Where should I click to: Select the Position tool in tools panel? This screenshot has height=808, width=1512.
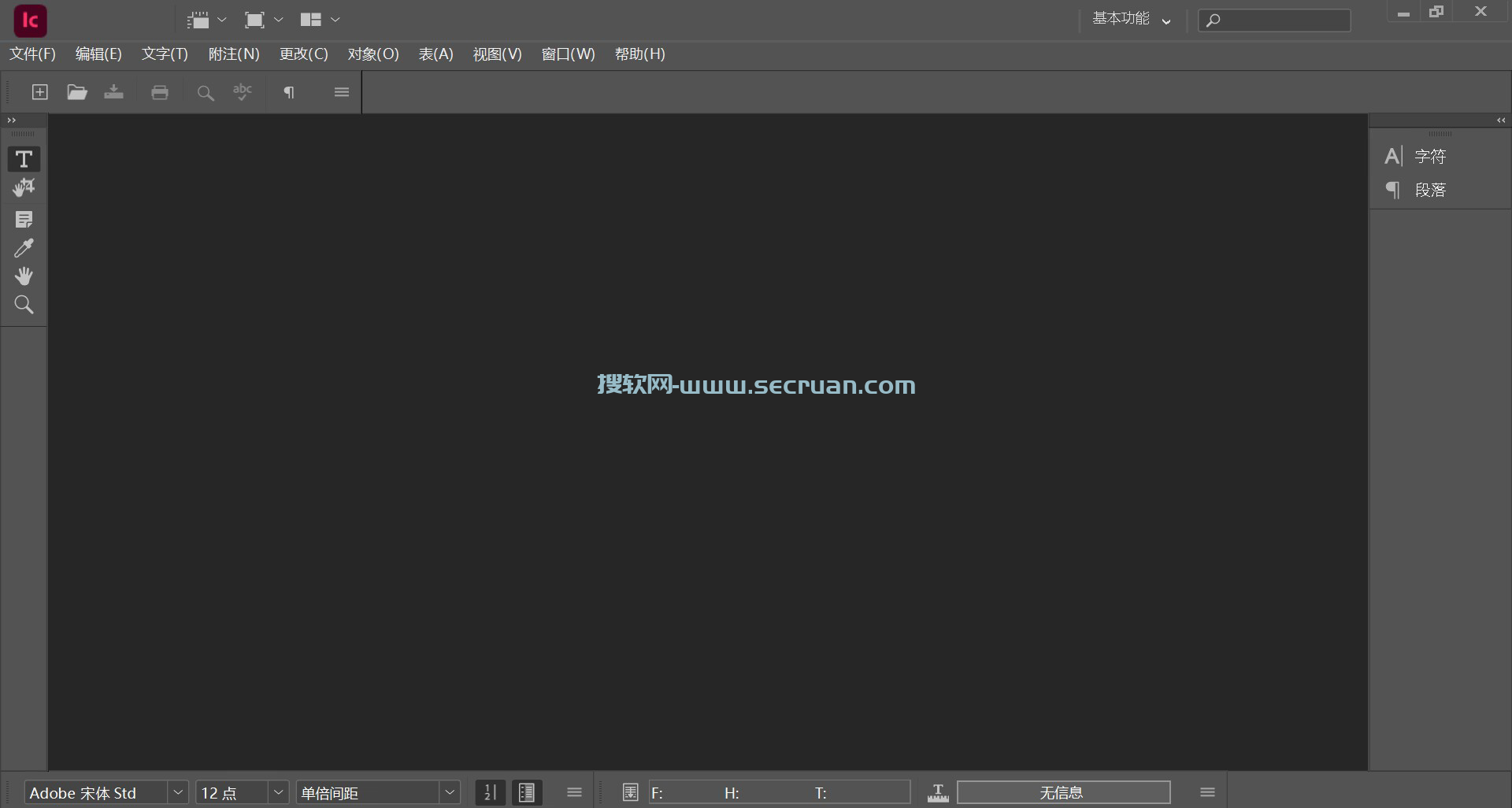pos(24,188)
